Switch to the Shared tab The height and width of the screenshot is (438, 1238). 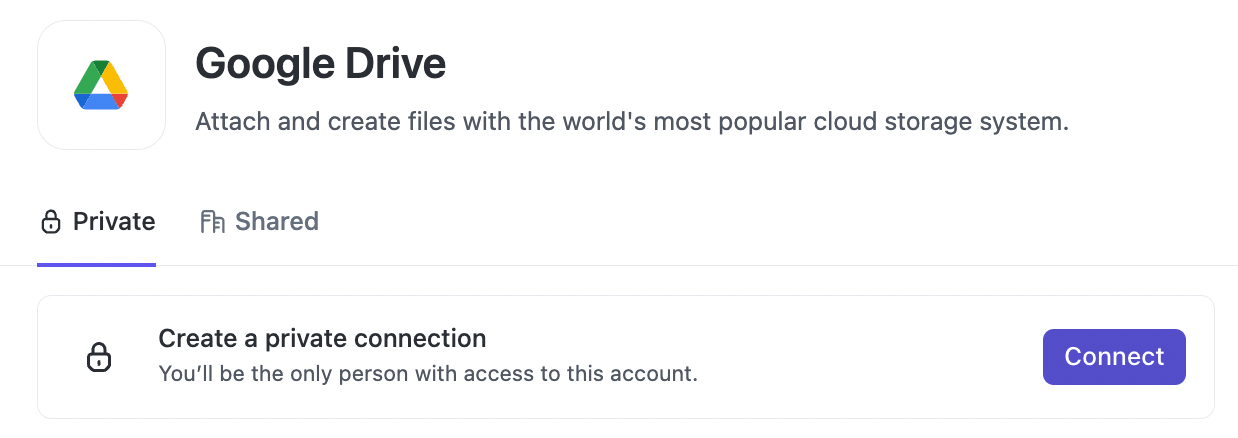click(x=260, y=222)
